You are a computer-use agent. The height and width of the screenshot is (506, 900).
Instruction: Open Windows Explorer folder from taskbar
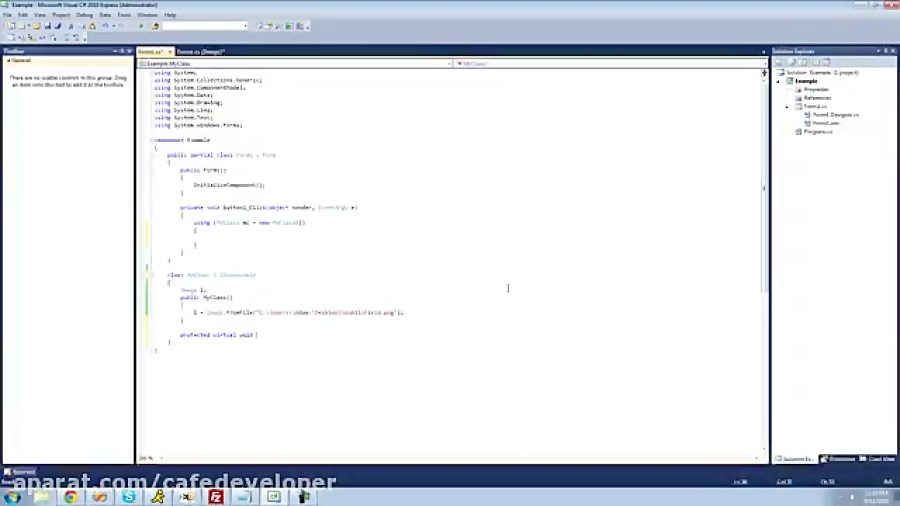pos(41,497)
